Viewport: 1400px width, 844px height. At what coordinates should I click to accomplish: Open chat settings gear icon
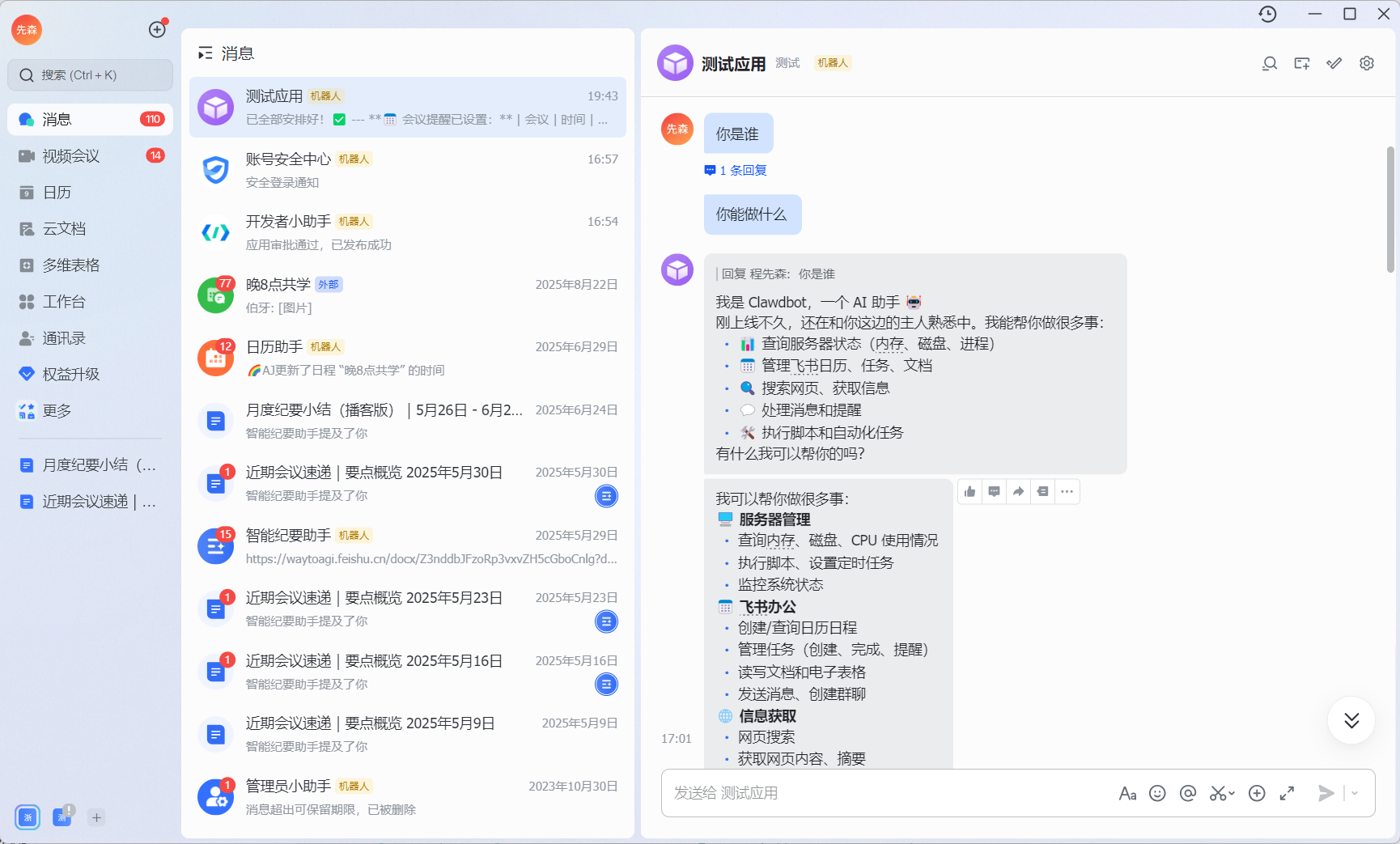pos(1367,63)
